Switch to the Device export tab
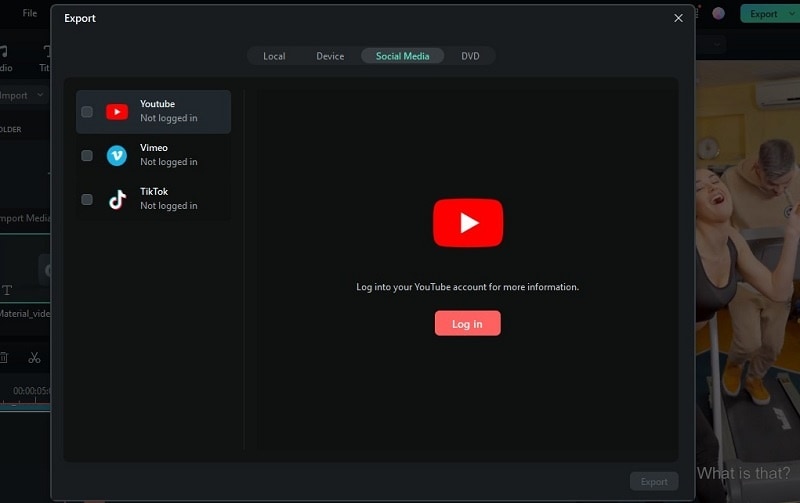This screenshot has height=503, width=800. tap(330, 56)
